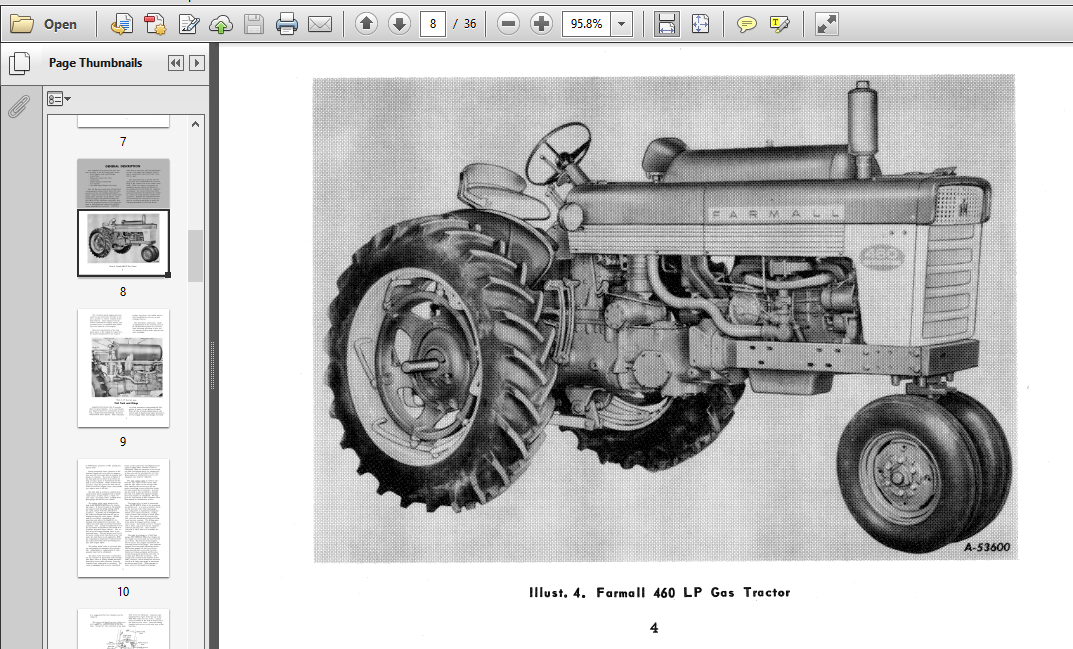Screen dimensions: 1073x649
Task: Click the Open folder button
Action: pos(44,25)
